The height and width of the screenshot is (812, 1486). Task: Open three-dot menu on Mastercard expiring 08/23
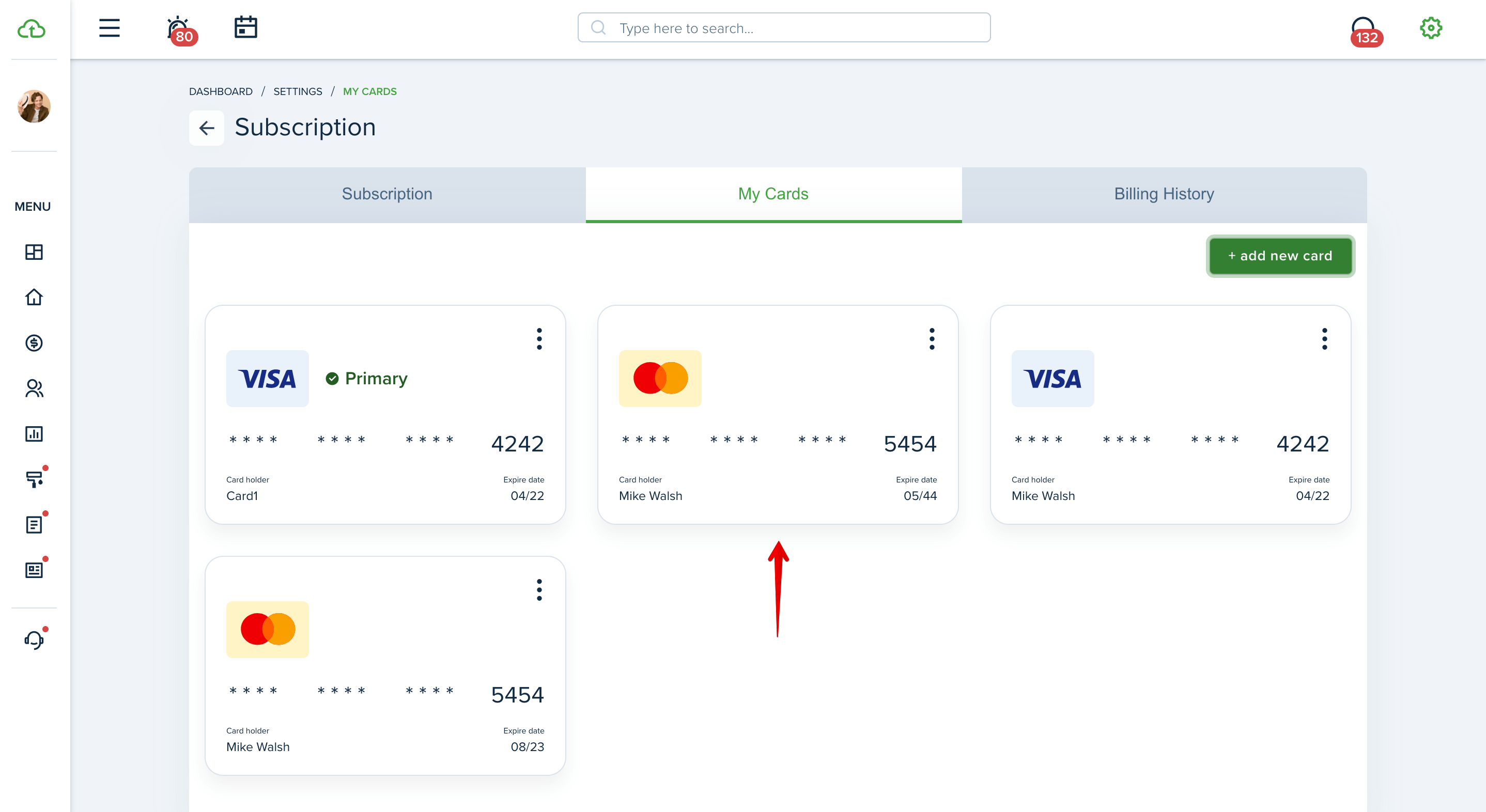pos(539,590)
